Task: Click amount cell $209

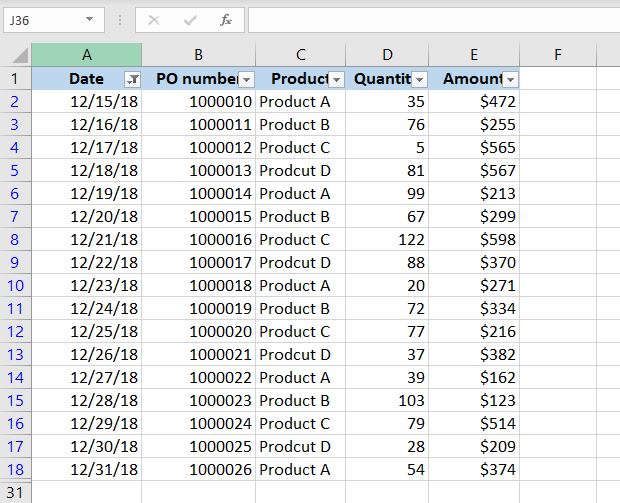Action: pos(474,446)
